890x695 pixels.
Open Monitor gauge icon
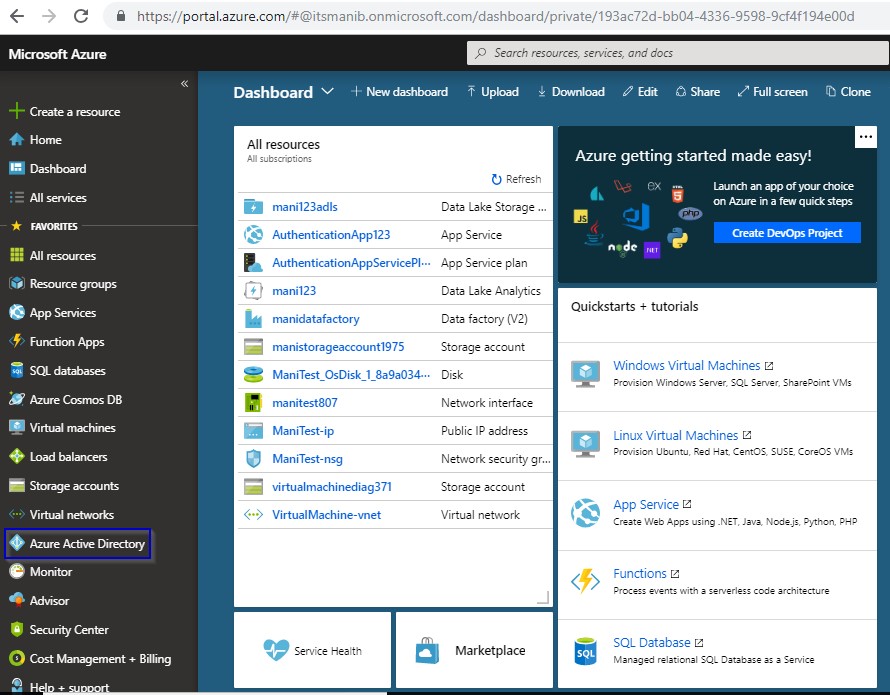coord(17,571)
